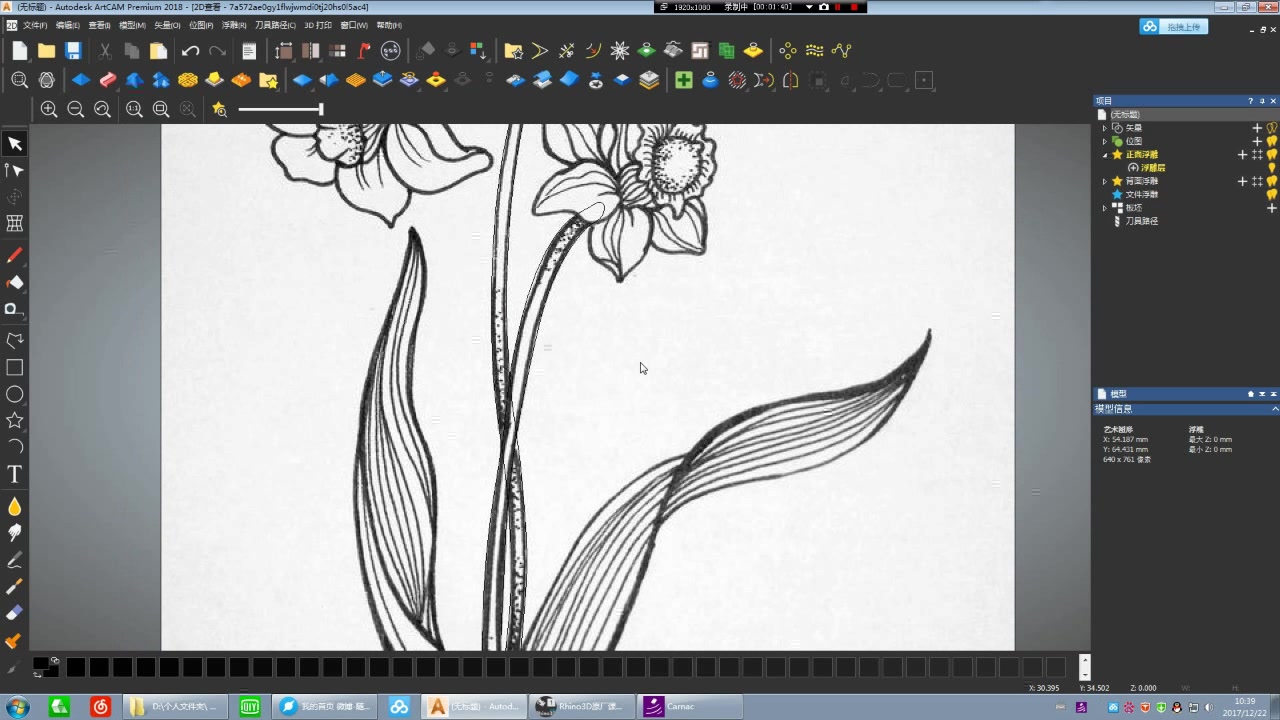The width and height of the screenshot is (1280, 720).
Task: Click the plus button next to 正面浮雕
Action: 1243,155
